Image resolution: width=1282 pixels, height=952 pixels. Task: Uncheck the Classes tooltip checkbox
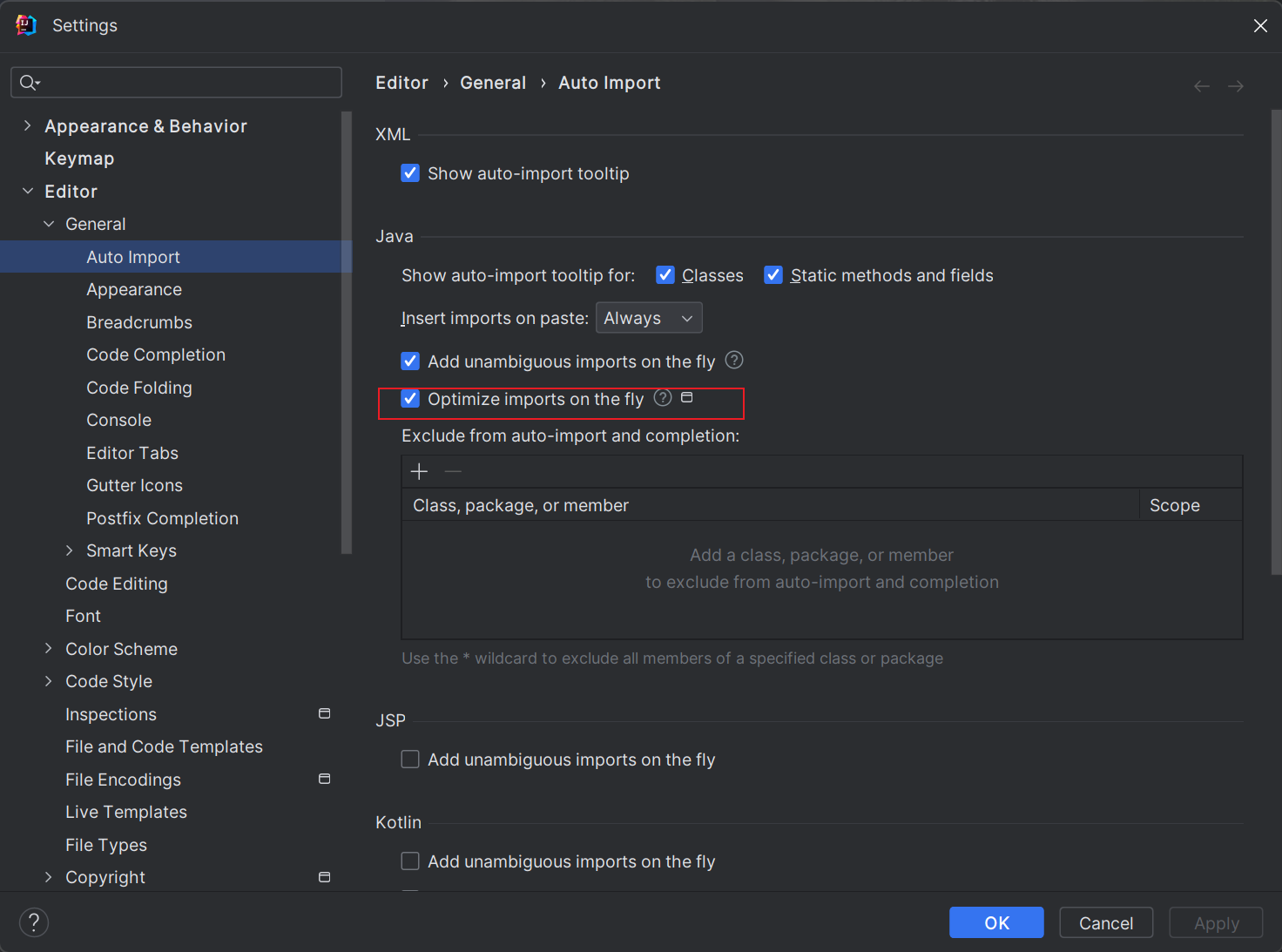pyautogui.click(x=665, y=275)
